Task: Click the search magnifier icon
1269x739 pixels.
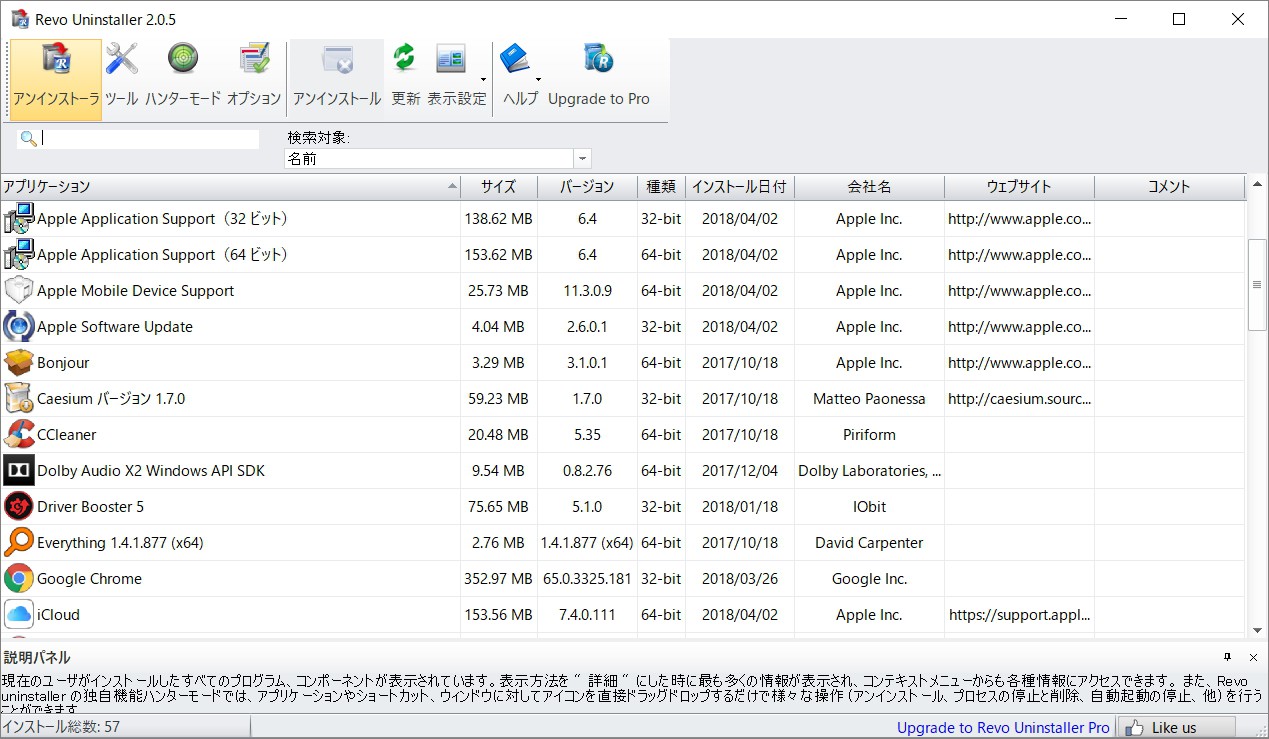Action: tap(29, 139)
